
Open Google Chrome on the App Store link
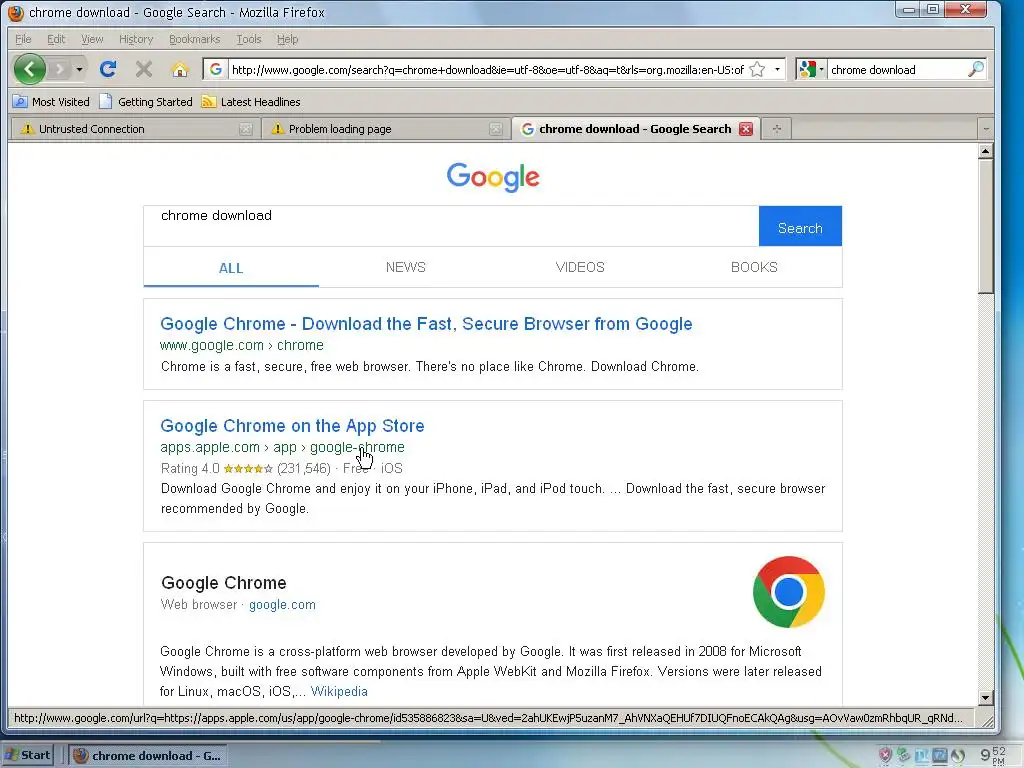pyautogui.click(x=293, y=426)
